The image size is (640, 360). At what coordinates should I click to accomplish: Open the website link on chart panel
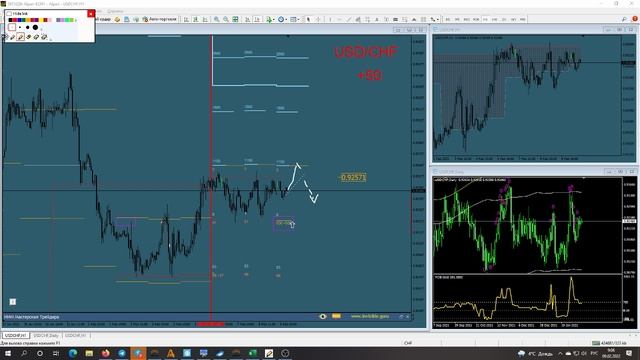click(x=370, y=316)
